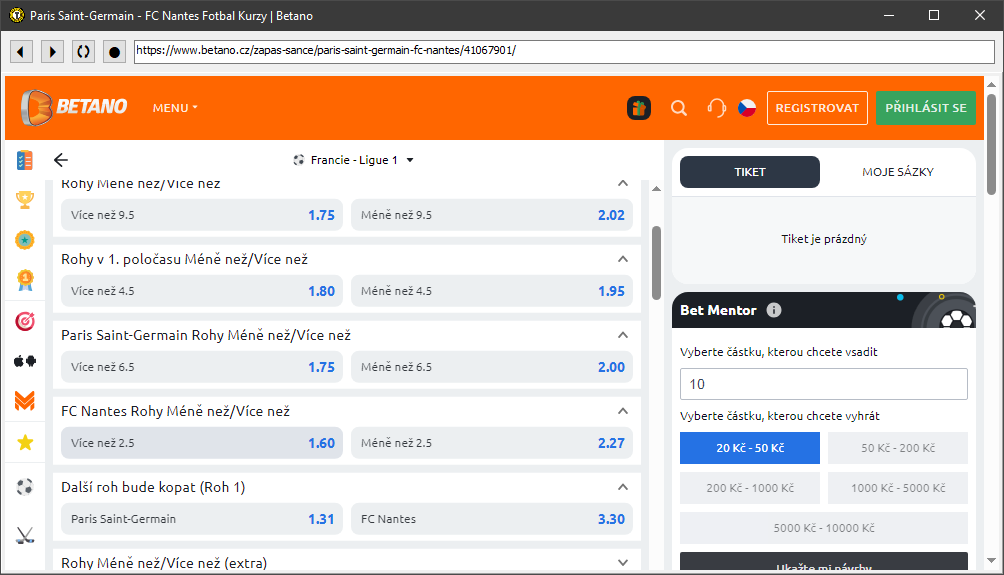Open the Betano logo home link
The height and width of the screenshot is (575, 1004).
point(74,107)
